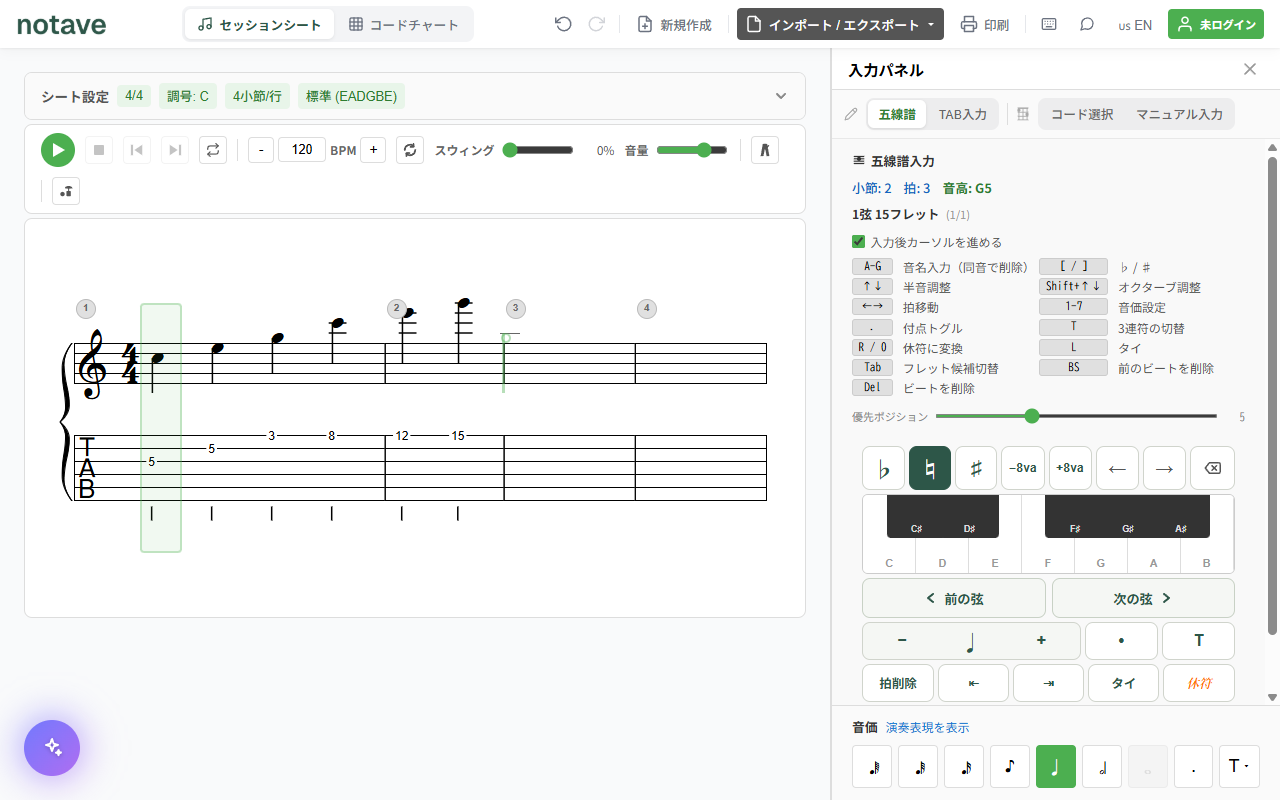
Task: Jump to start with ⇤ button
Action: pos(973,683)
